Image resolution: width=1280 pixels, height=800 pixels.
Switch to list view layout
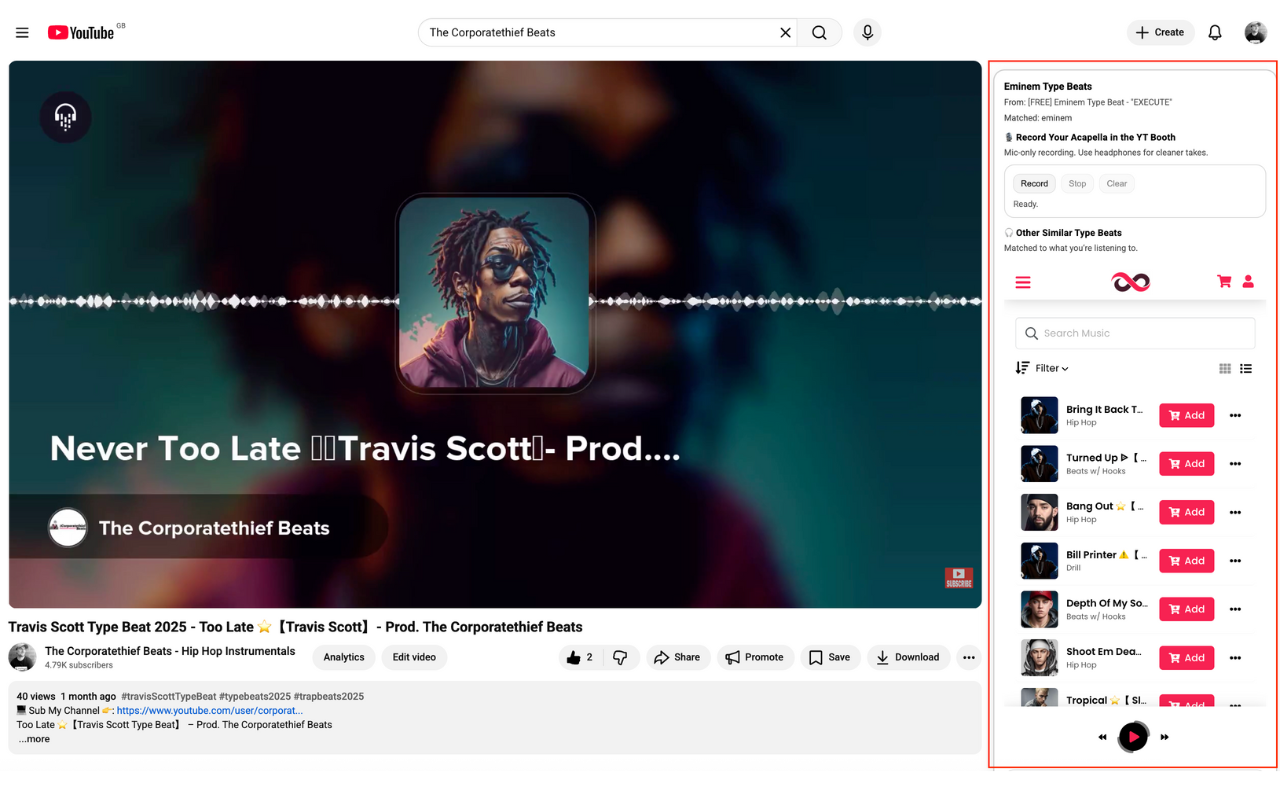tap(1246, 369)
